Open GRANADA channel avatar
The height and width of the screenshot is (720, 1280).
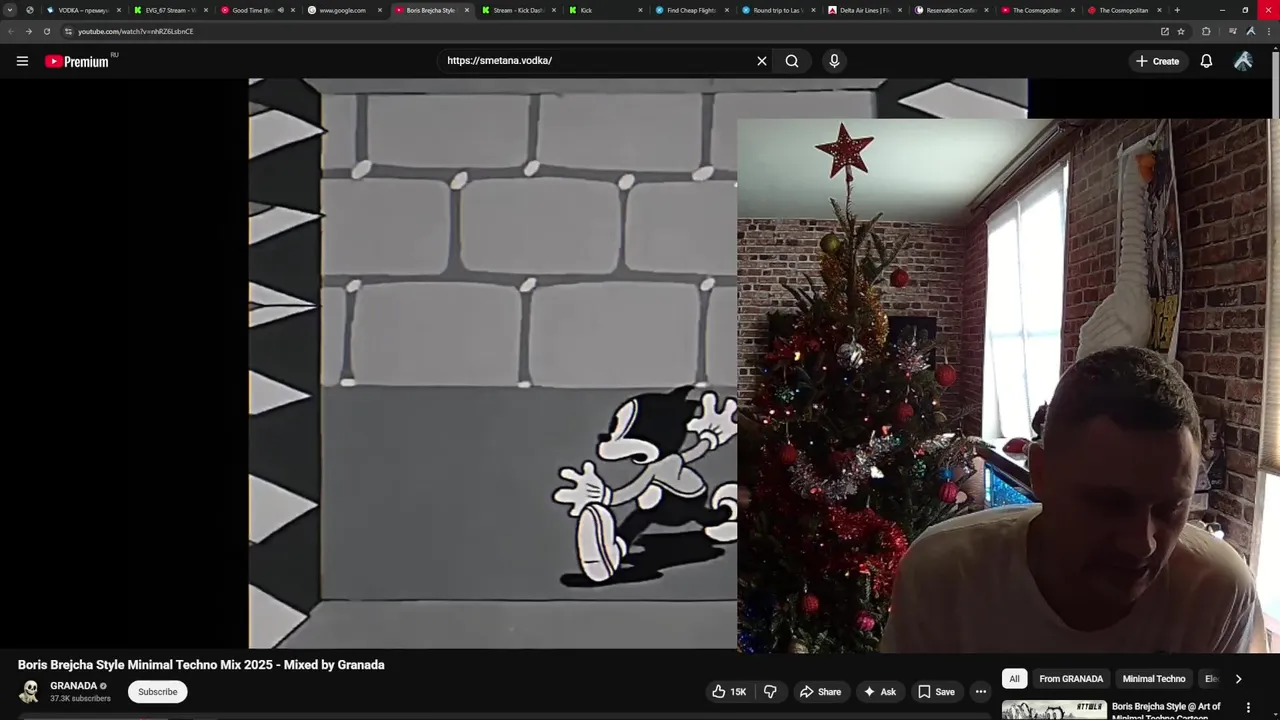coord(30,692)
